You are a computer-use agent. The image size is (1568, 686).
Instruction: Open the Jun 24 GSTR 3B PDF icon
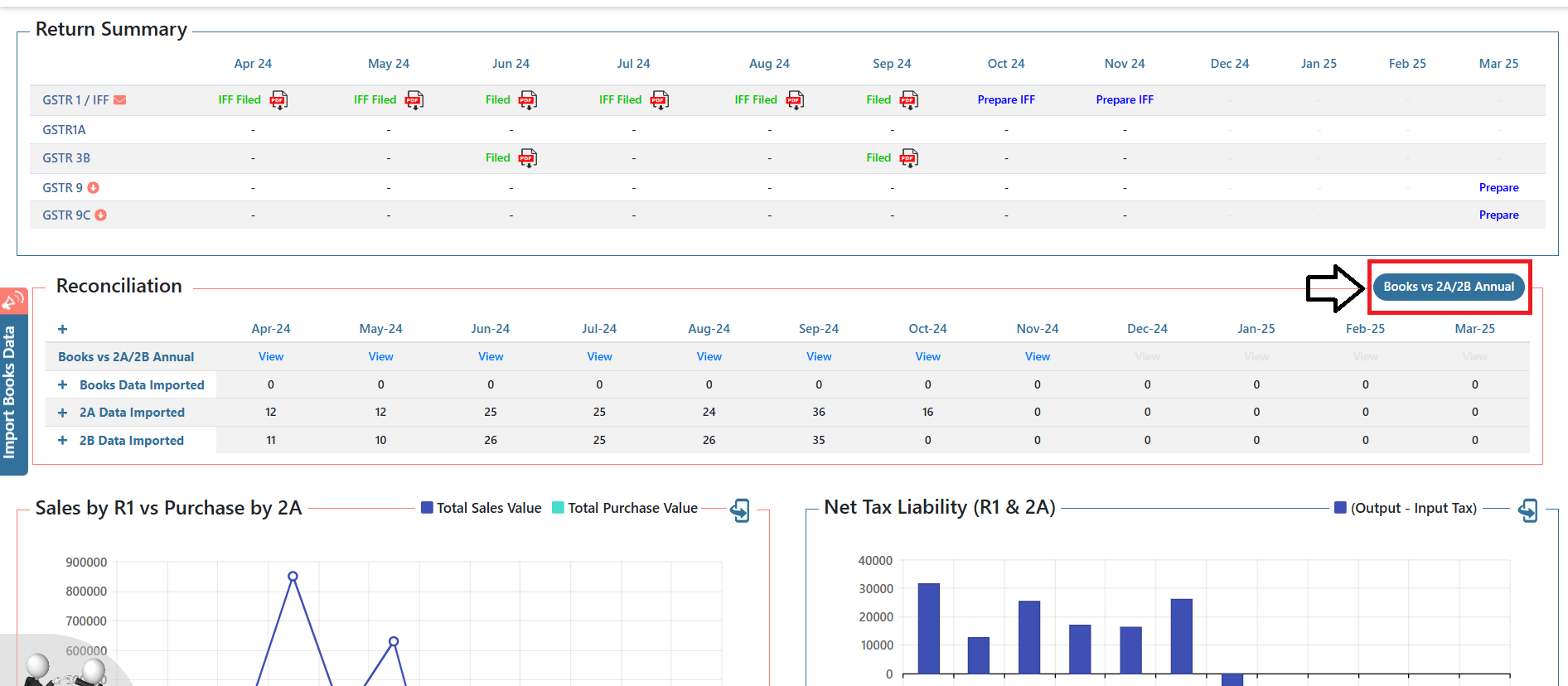(x=527, y=158)
